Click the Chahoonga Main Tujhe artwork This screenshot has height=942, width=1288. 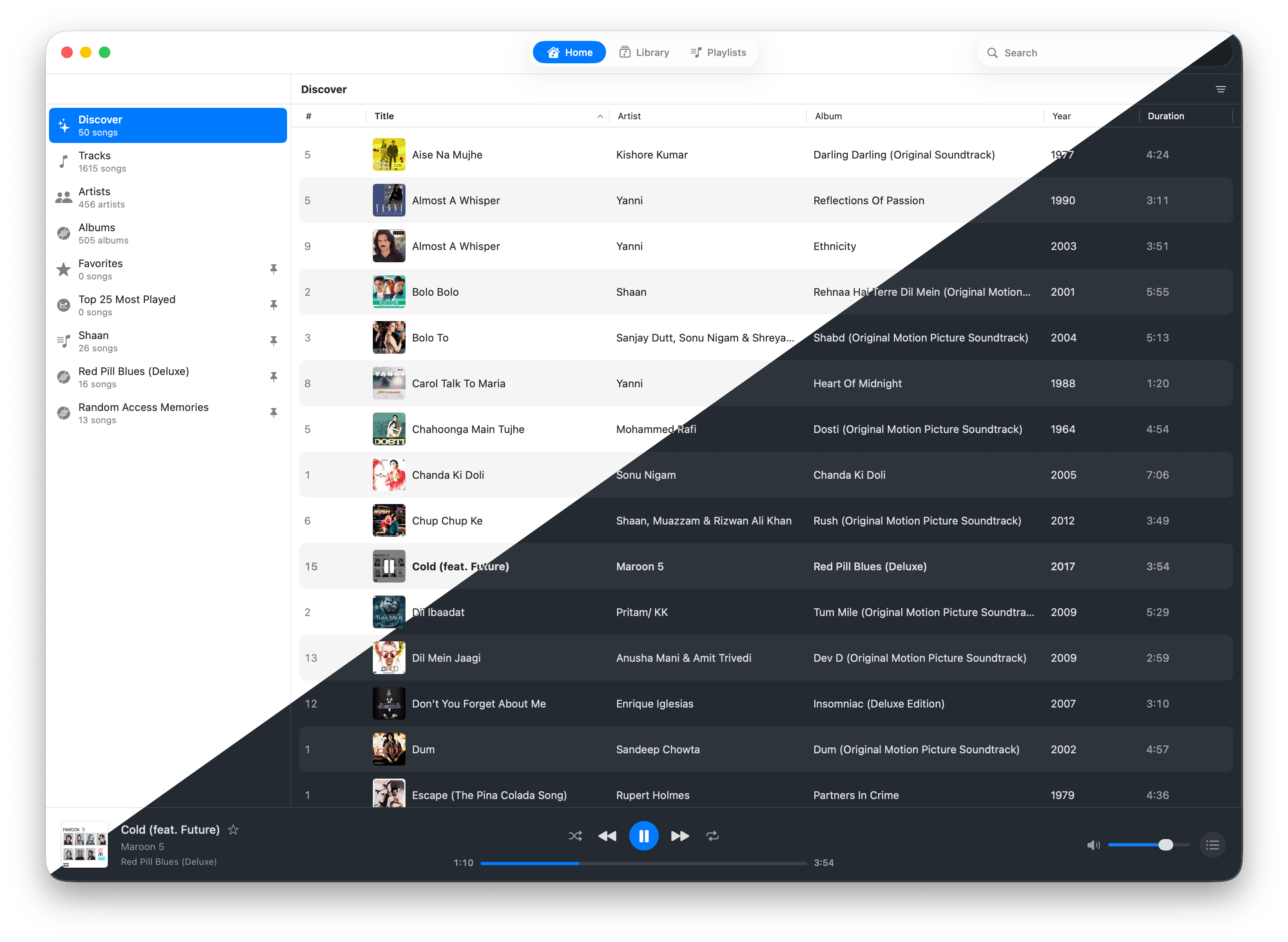point(389,429)
